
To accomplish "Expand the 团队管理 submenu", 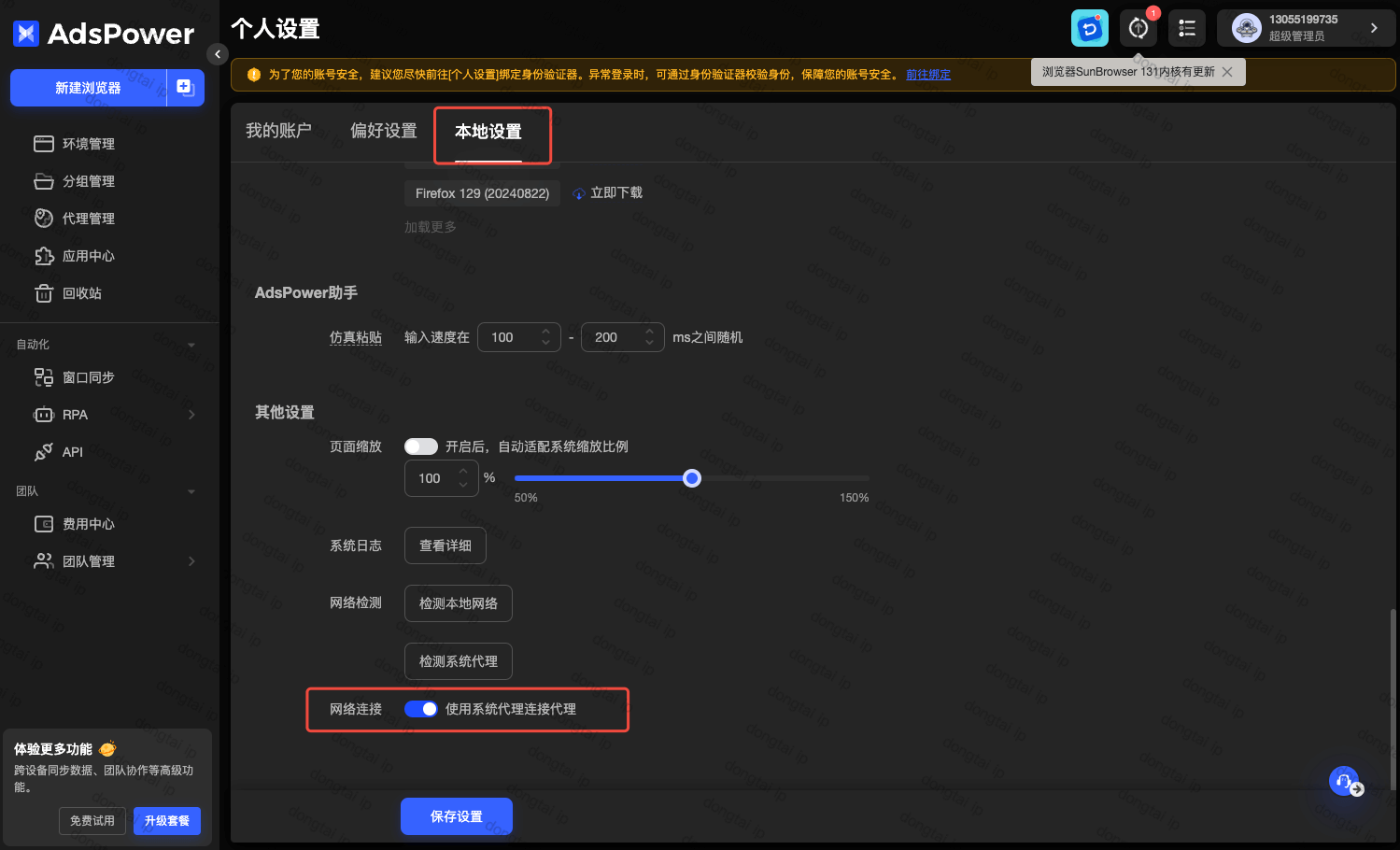I will coord(191,561).
